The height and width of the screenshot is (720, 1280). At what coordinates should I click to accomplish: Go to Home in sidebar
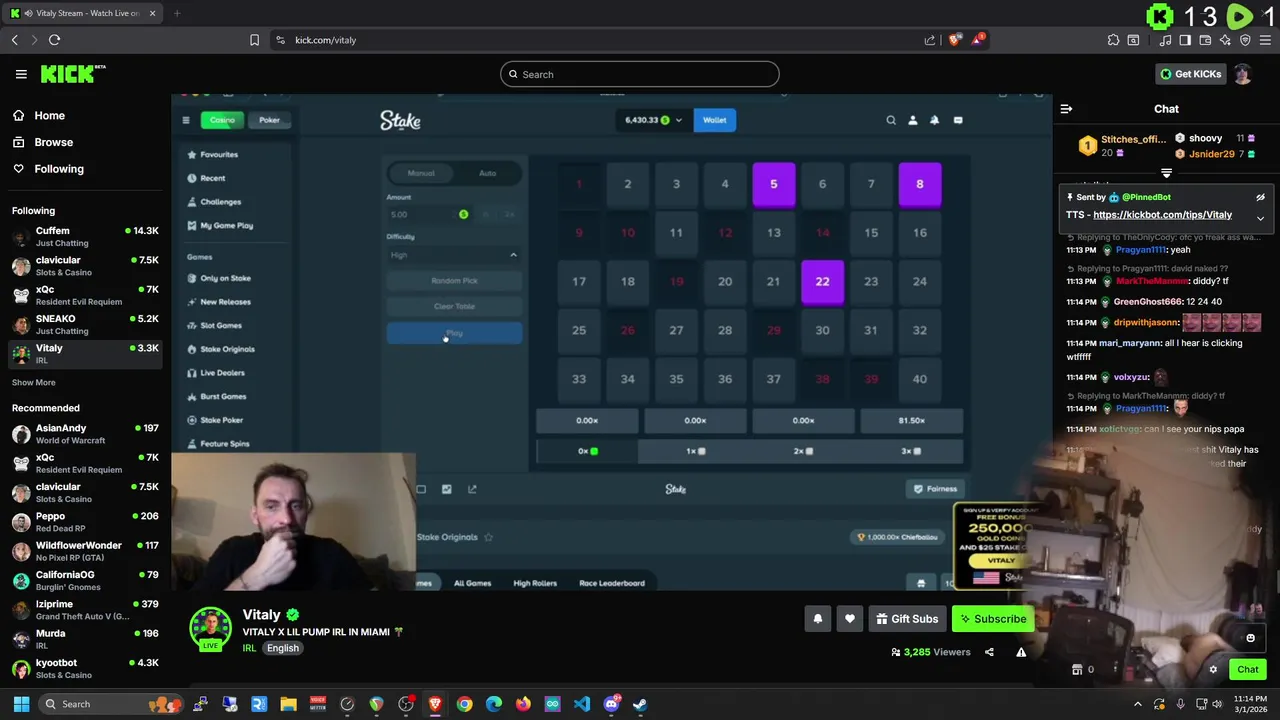pyautogui.click(x=49, y=116)
